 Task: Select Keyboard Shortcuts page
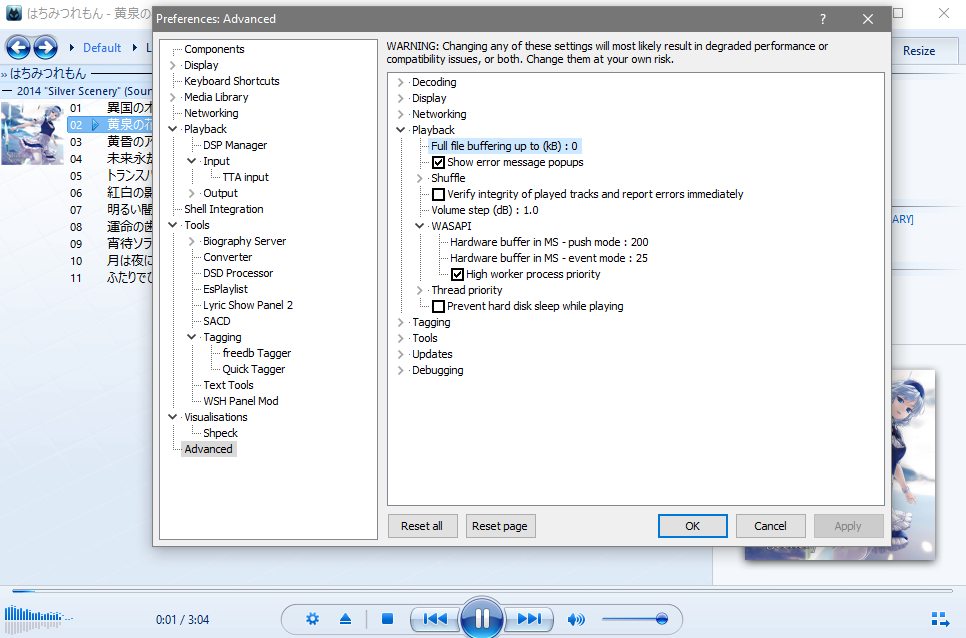(232, 81)
